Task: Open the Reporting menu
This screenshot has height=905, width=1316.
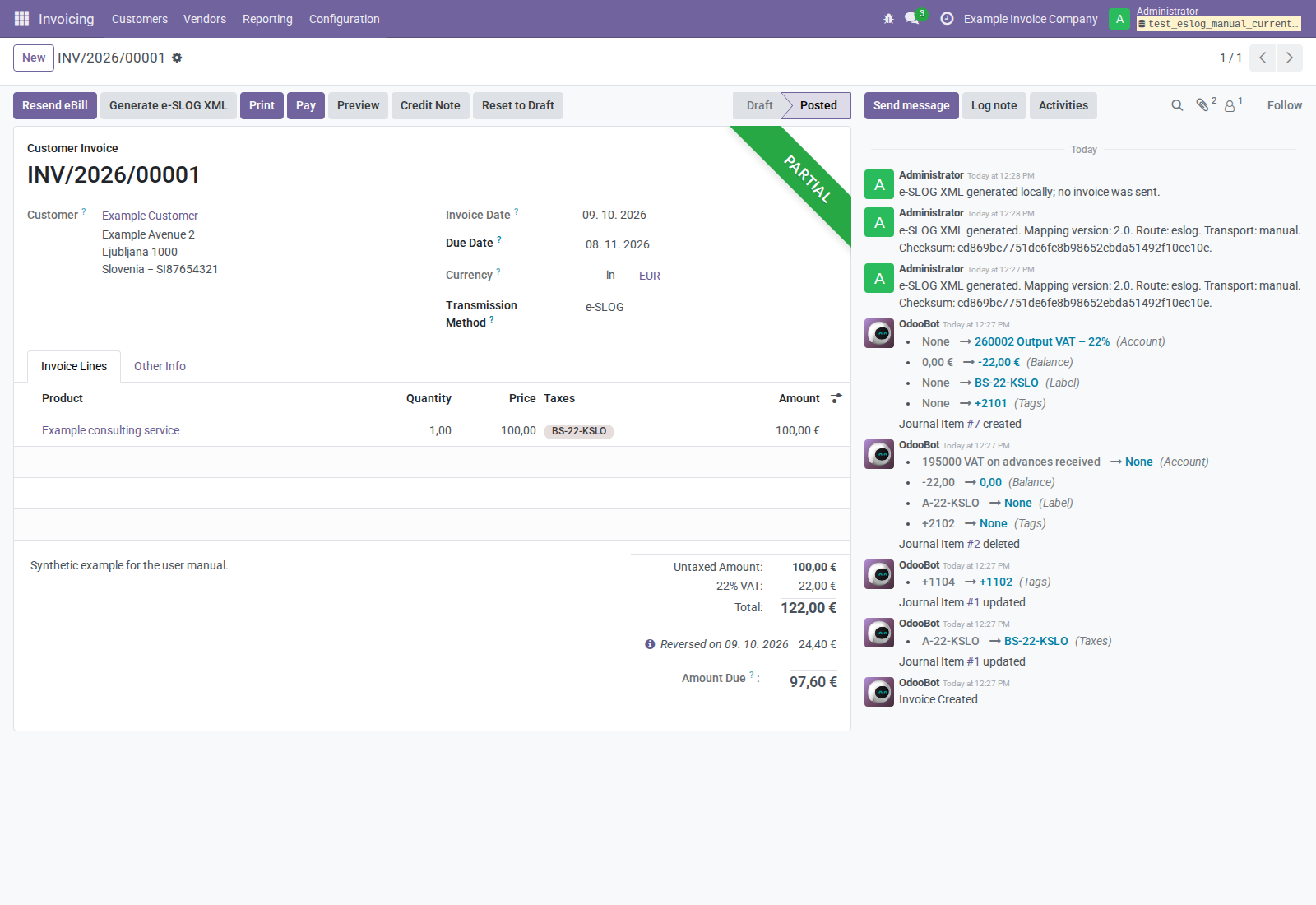Action: [267, 19]
